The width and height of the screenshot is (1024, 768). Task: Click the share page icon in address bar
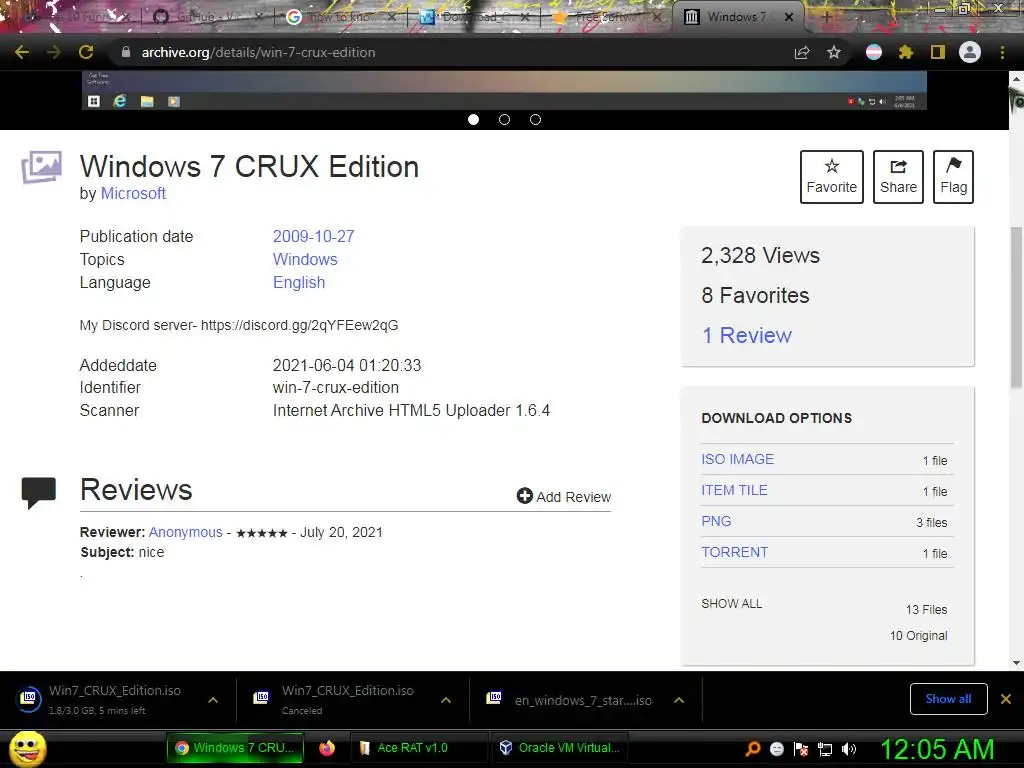click(x=802, y=52)
